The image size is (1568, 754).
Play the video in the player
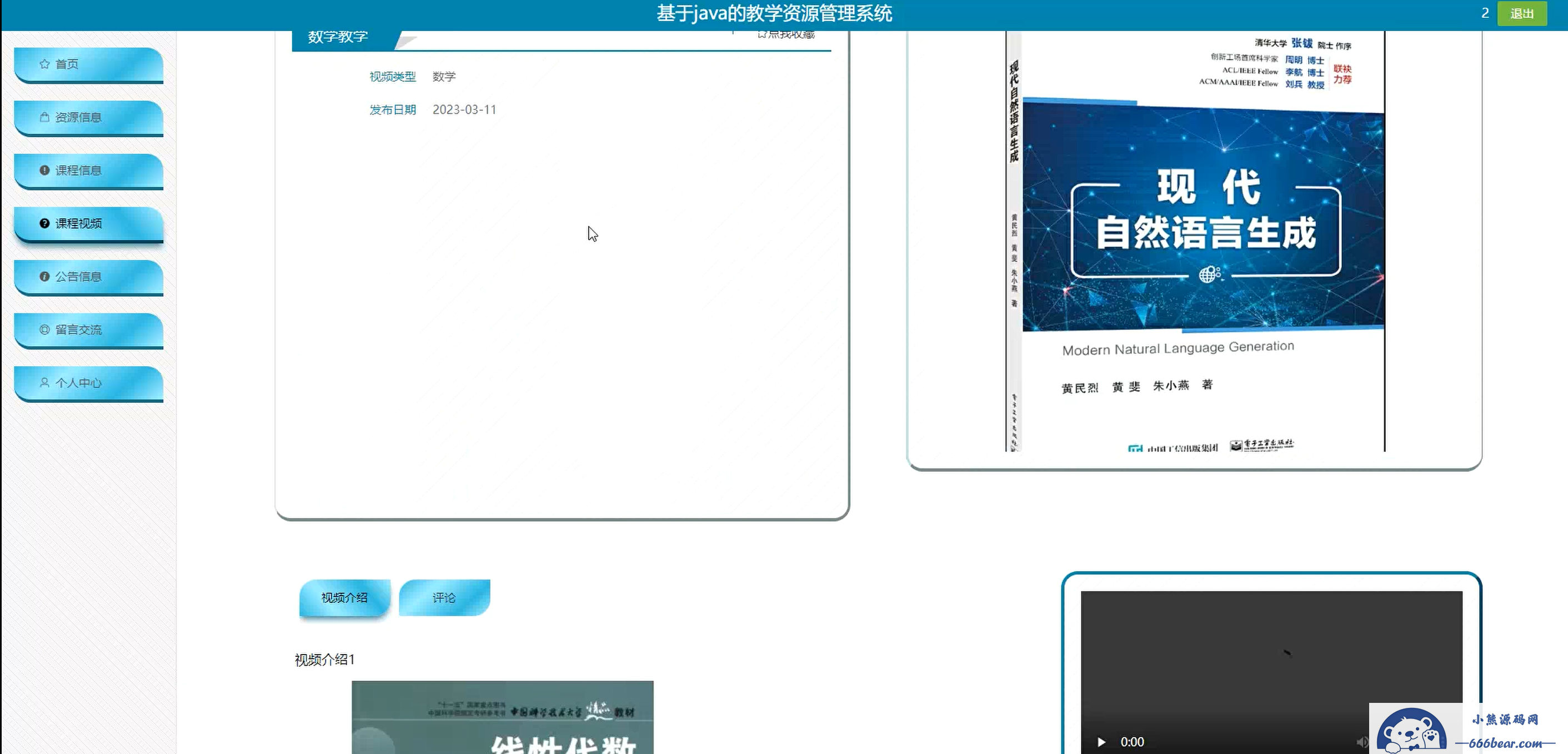coord(1100,742)
